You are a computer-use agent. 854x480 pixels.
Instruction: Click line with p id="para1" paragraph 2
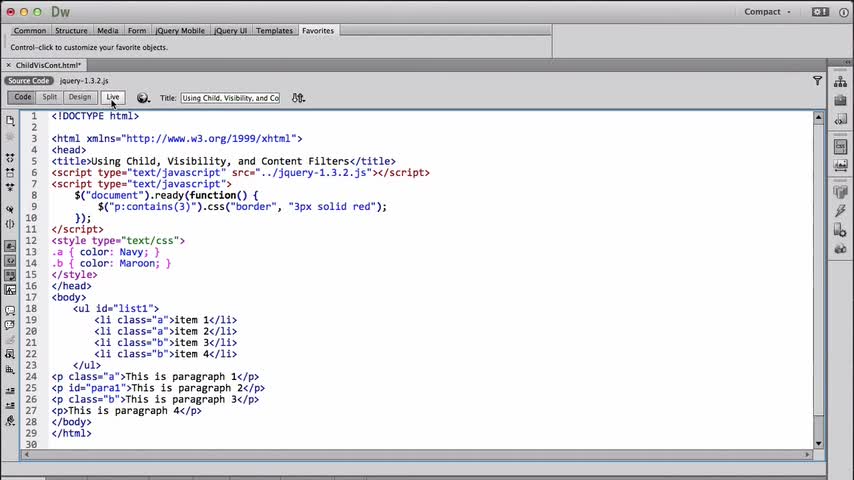(158, 388)
